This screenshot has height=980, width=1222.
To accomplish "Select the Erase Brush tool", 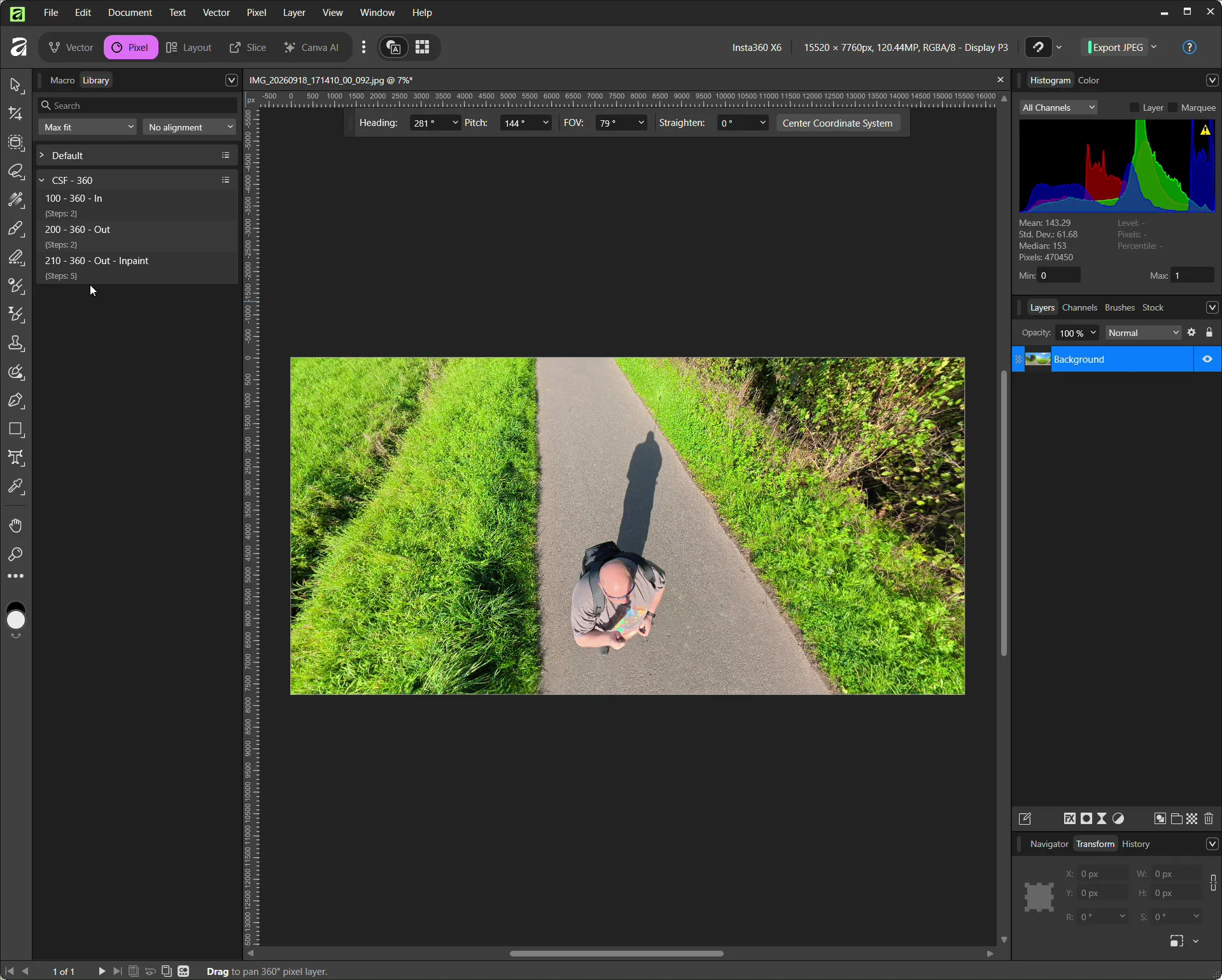I will click(16, 258).
